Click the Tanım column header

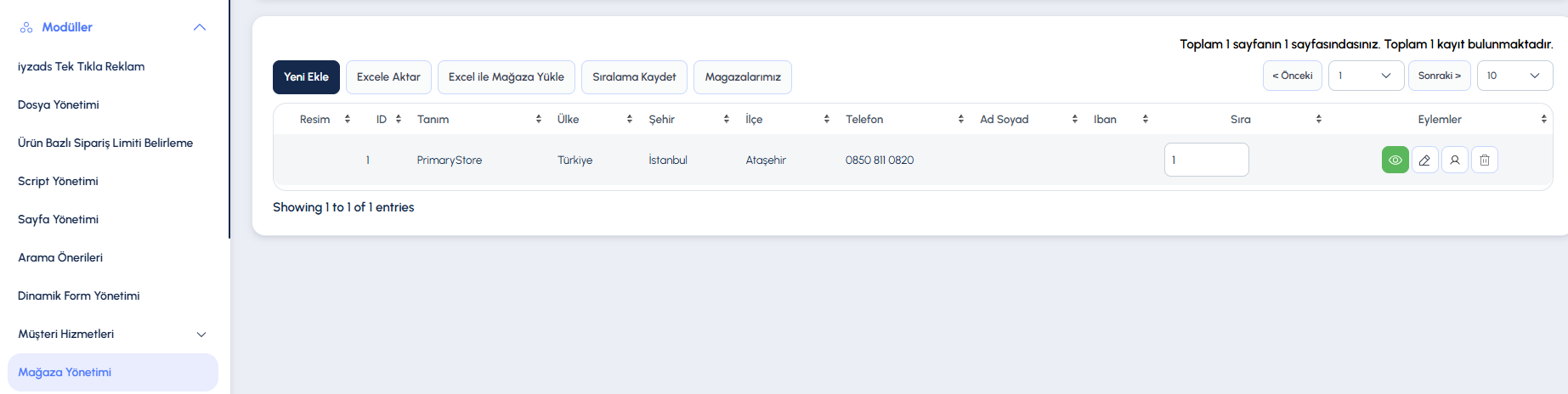coord(433,119)
